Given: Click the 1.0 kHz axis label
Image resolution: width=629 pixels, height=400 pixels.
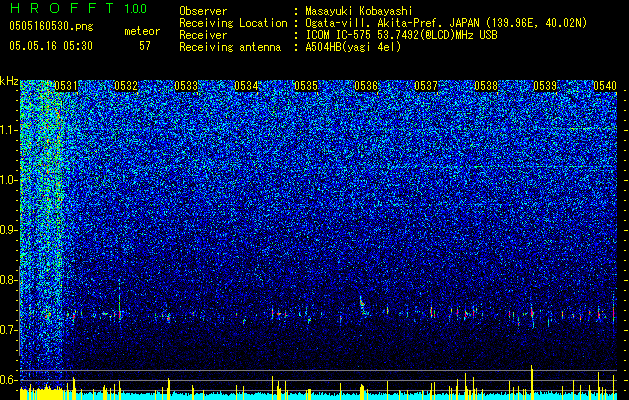Looking at the screenshot, I should (9, 180).
